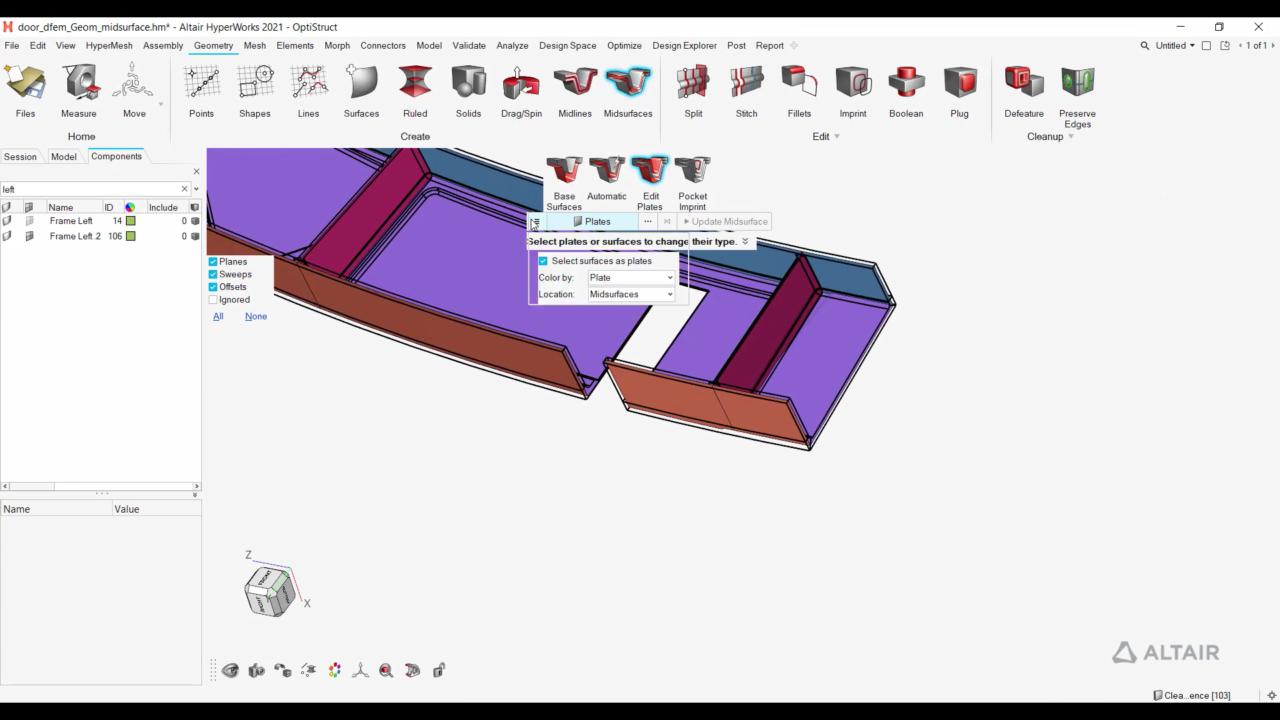Click the Edit Plates tool
This screenshot has width=1280, height=720.
650,183
